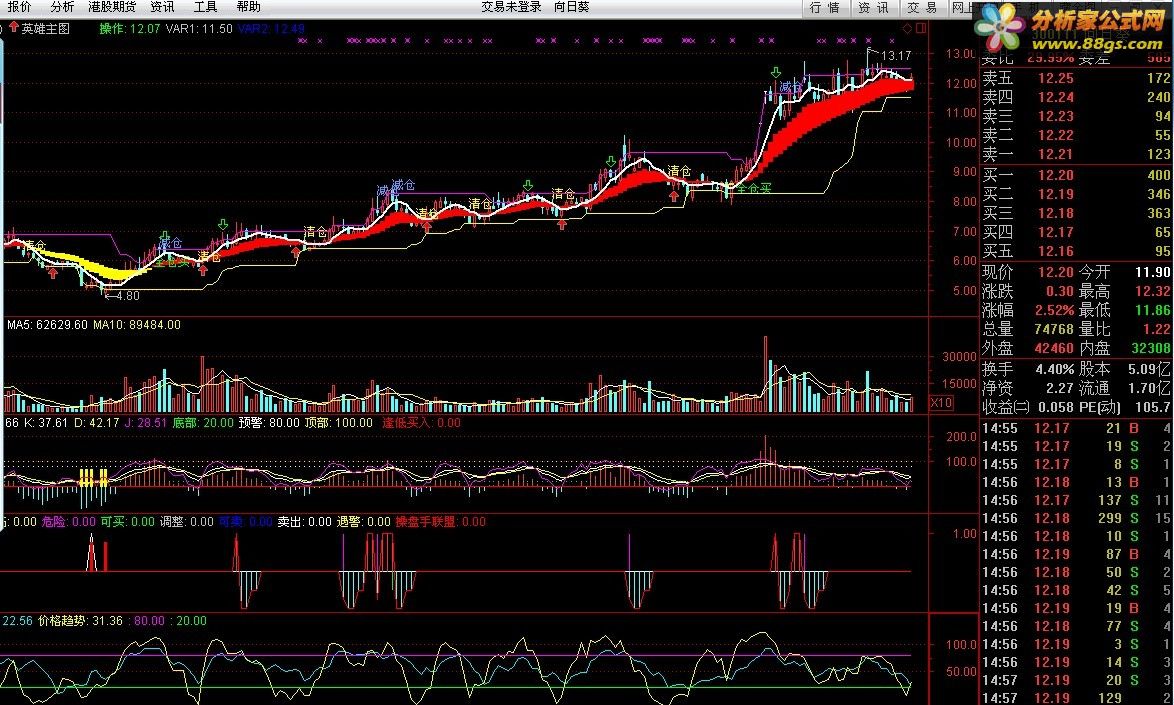Click the 买一 12.20 order row
The height and width of the screenshot is (705, 1174).
tap(1076, 175)
